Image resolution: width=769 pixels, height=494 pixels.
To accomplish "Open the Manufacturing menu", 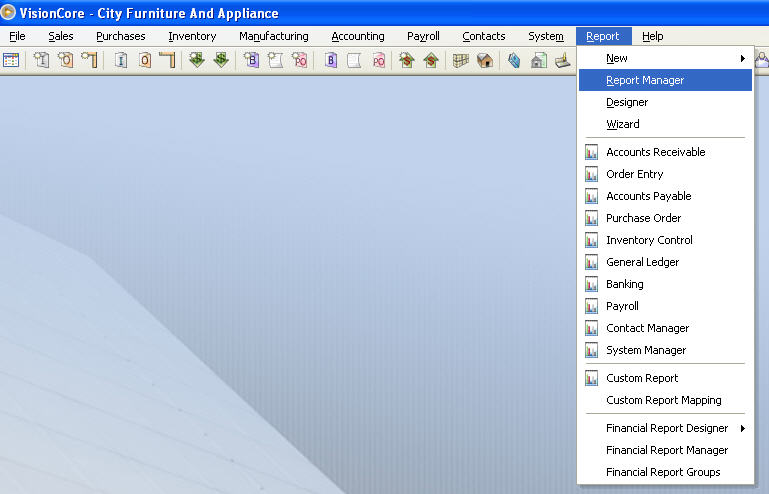I will coord(274,36).
